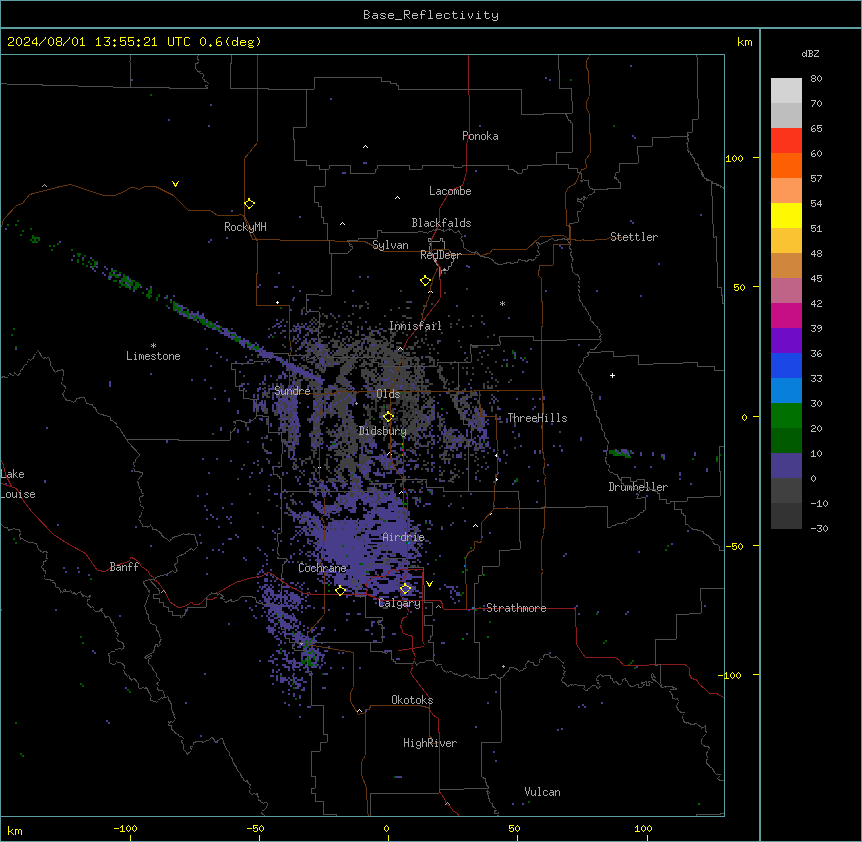Select the green 20–30 dBZ legend swatch
862x842 pixels.
786,416
